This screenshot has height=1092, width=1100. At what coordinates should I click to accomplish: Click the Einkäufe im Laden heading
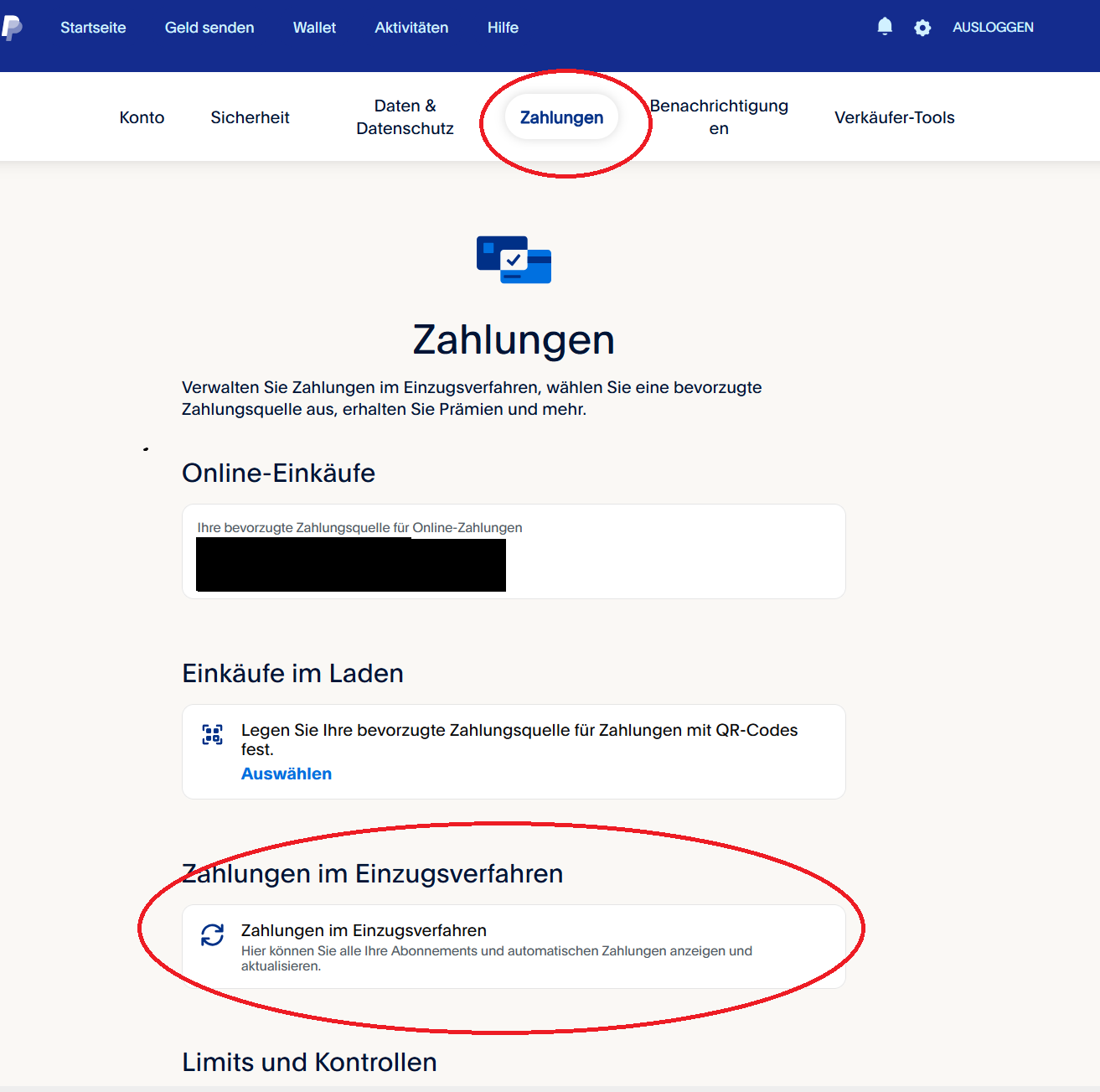293,673
